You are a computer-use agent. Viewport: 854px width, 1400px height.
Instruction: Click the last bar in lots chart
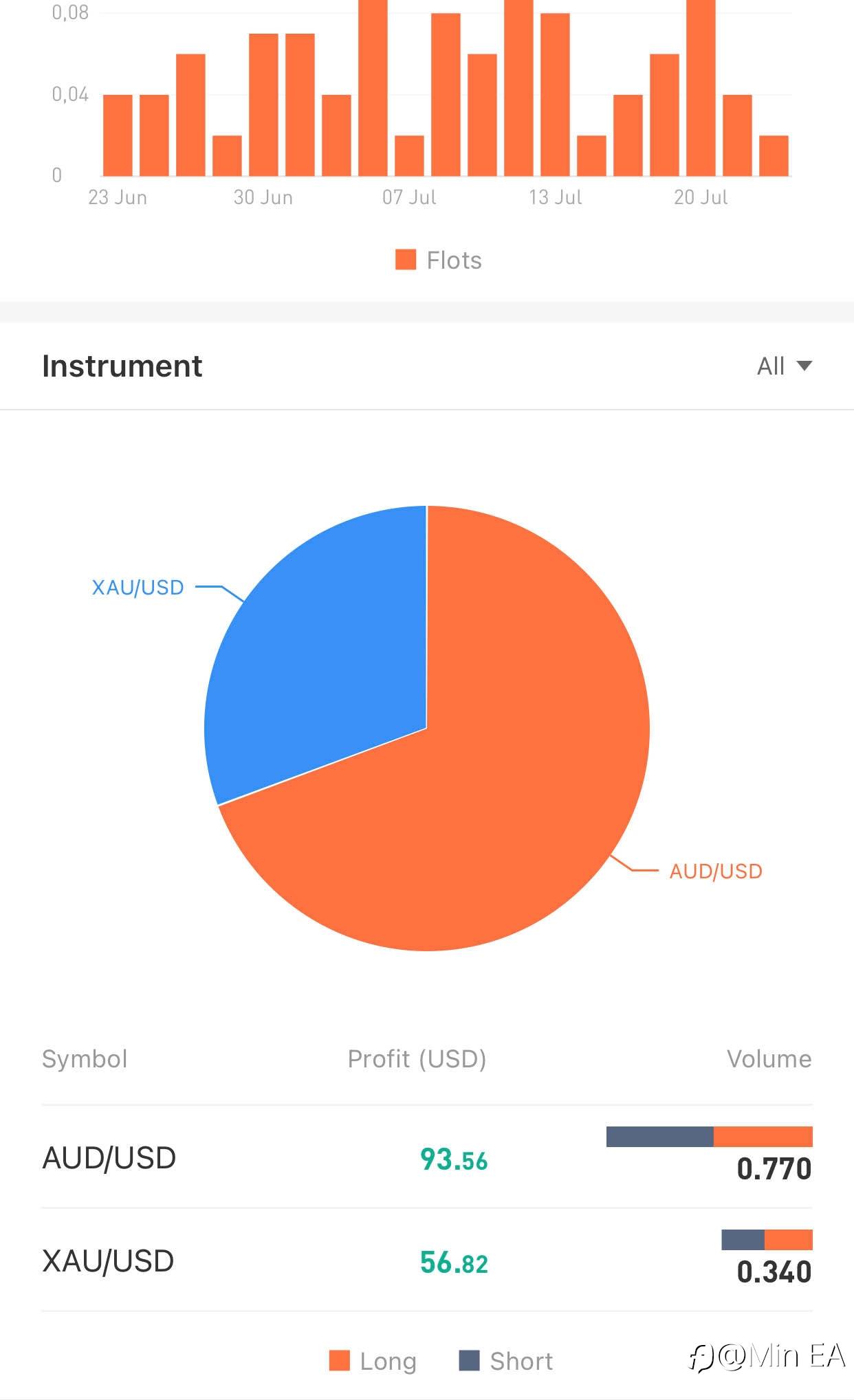click(x=774, y=156)
